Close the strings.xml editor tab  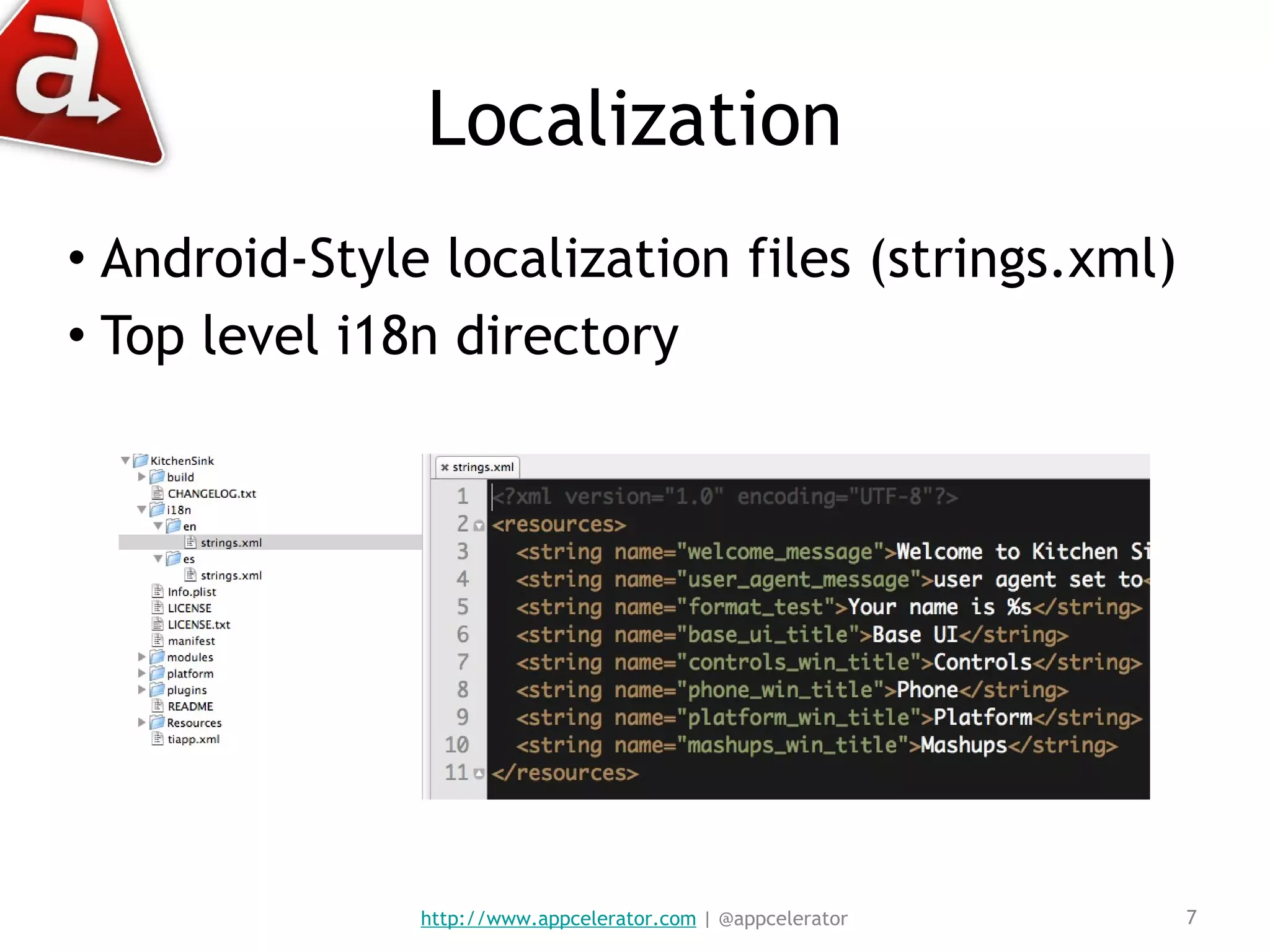click(x=445, y=467)
